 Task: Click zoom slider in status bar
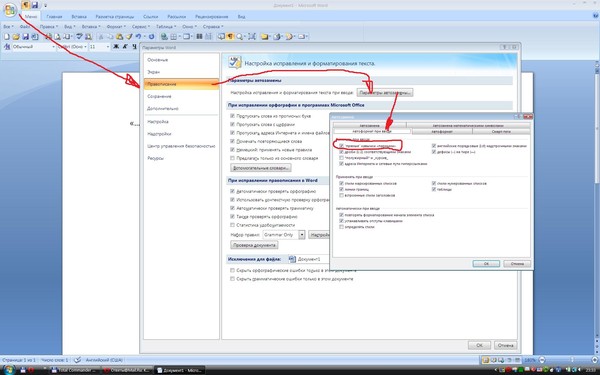[573, 360]
